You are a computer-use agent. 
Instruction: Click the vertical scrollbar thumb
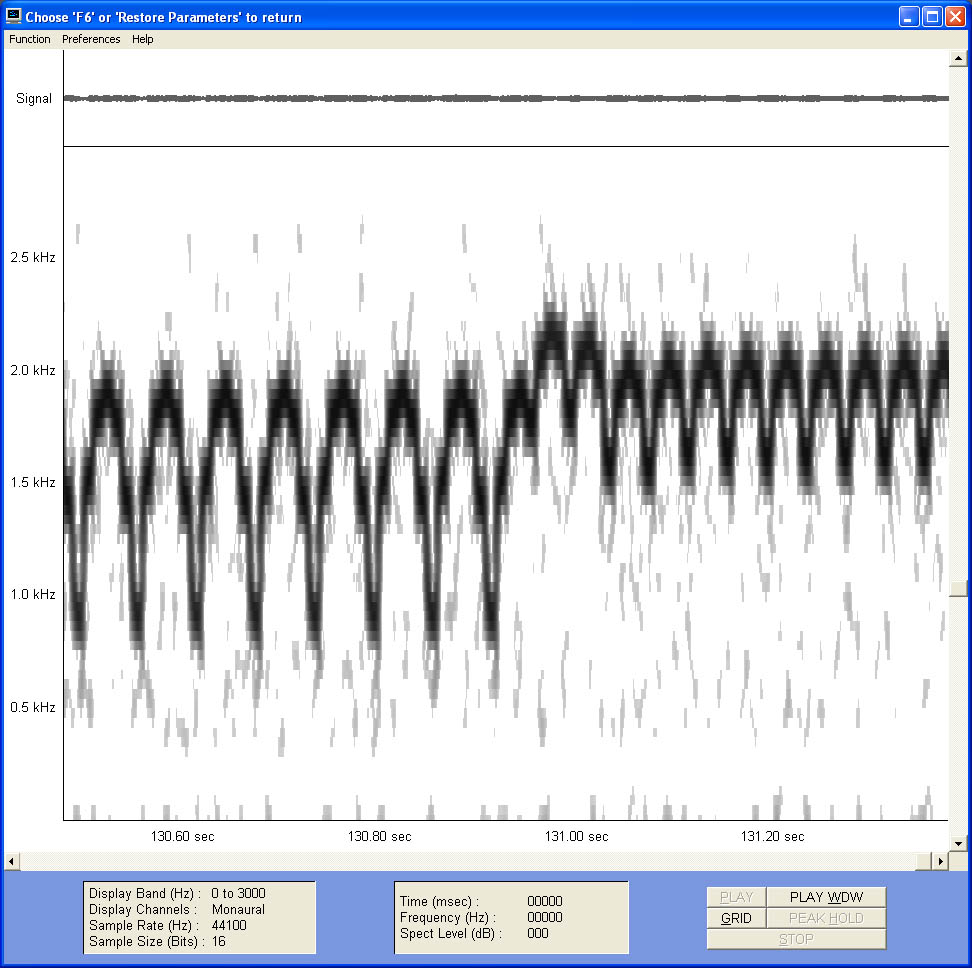(x=958, y=588)
